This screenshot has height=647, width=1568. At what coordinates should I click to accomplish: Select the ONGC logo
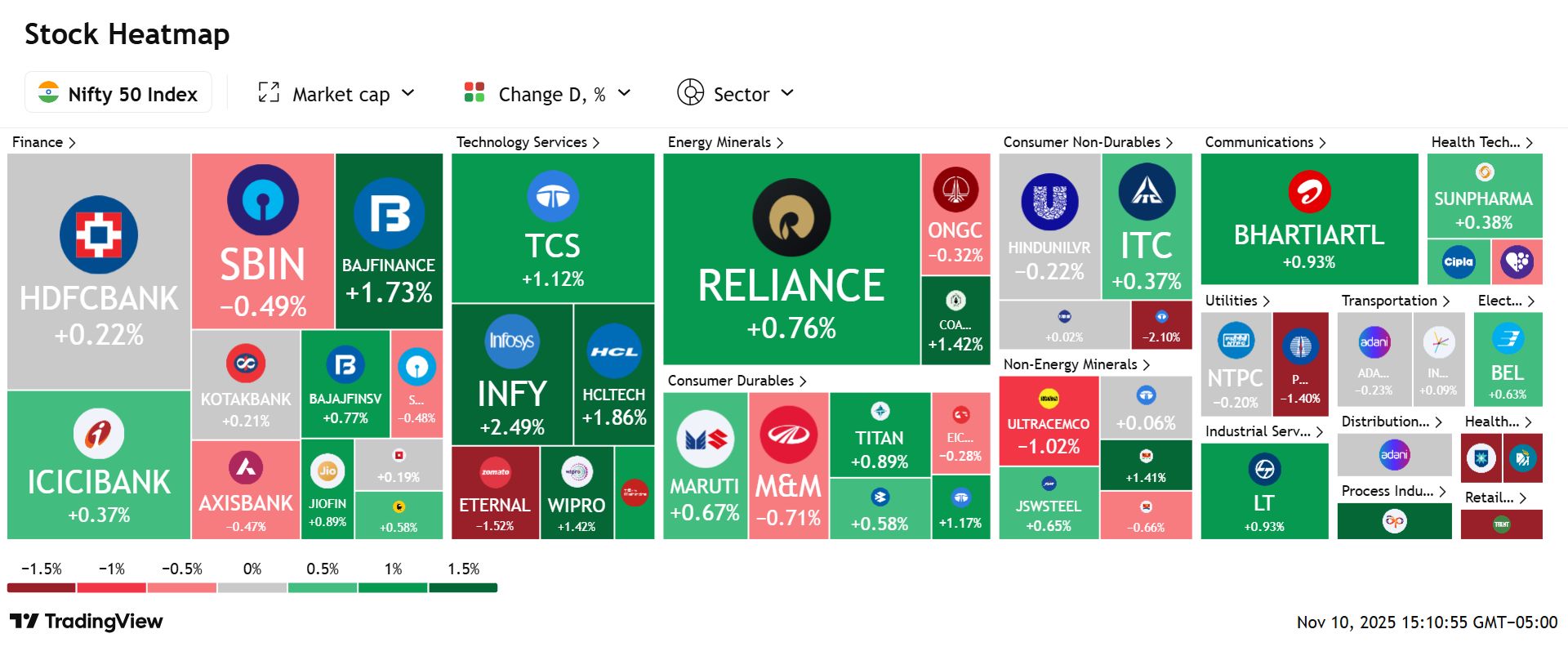pos(955,190)
